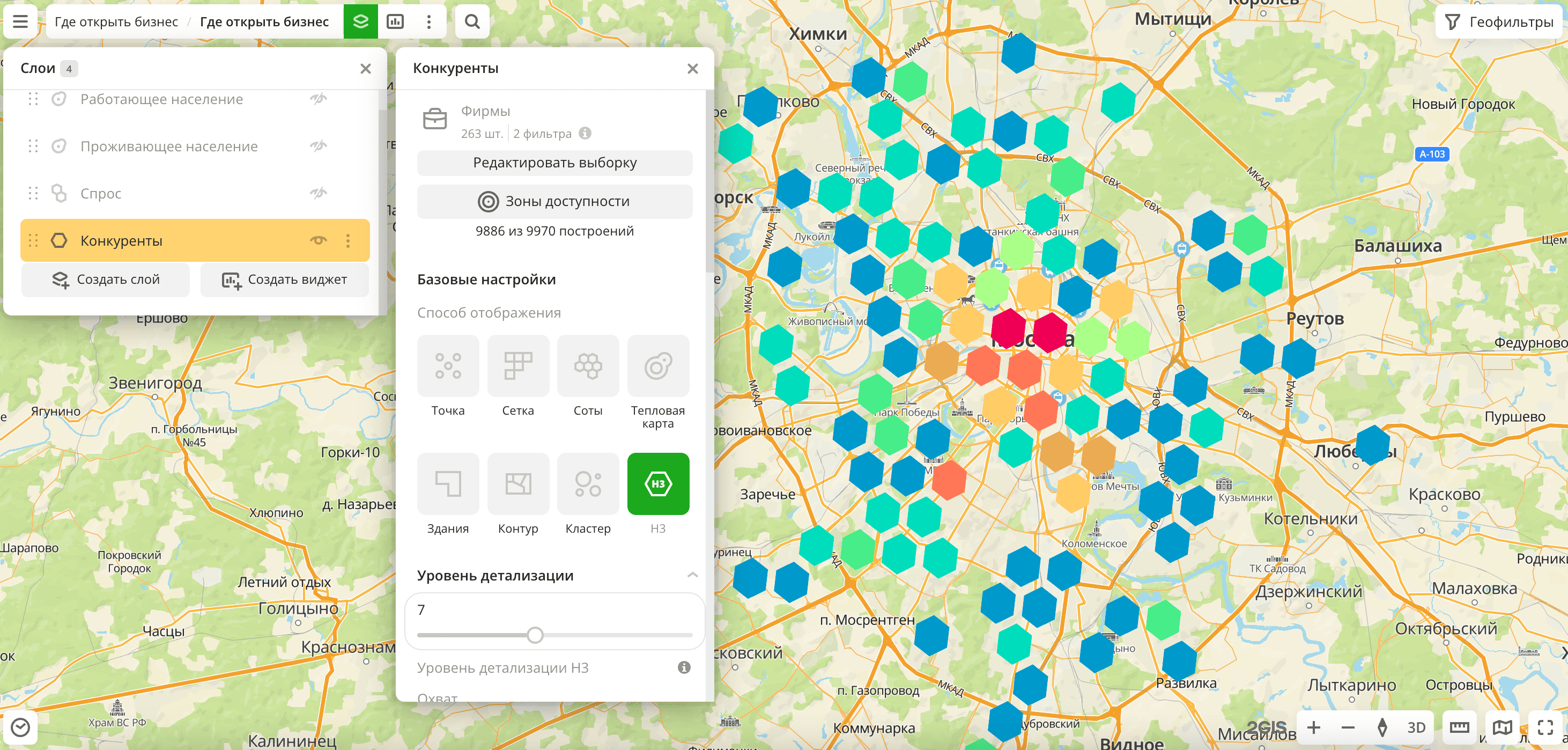Open Конкуренты layer three-dot options menu
Screen dimensions: 1568x750
point(348,240)
